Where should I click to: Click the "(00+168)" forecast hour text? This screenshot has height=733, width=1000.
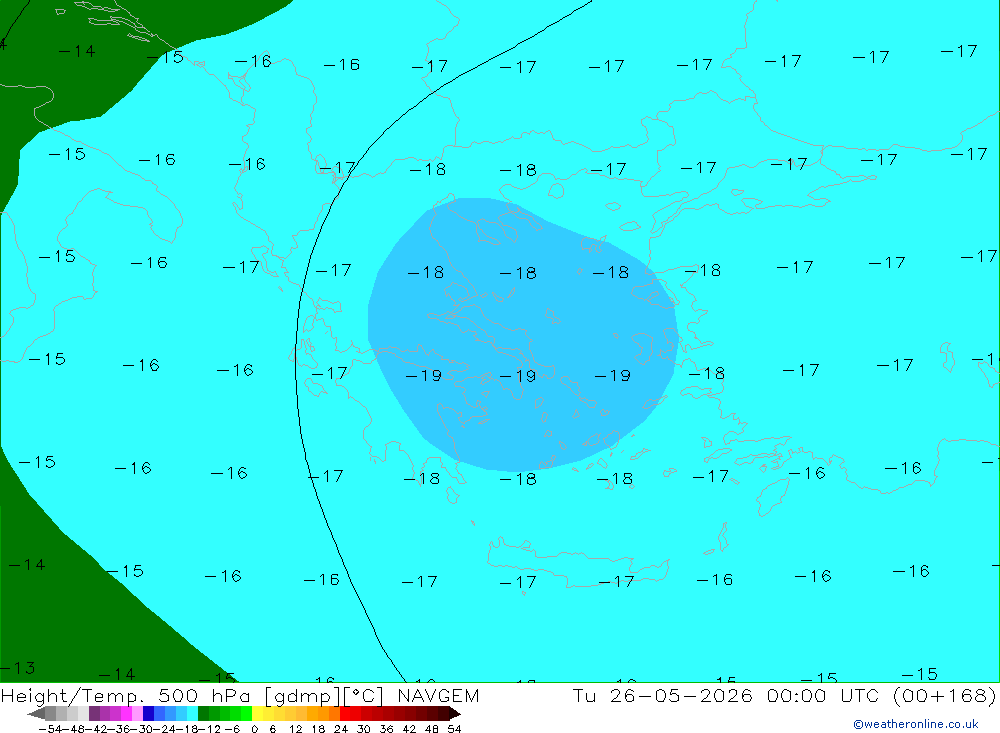pos(945,696)
